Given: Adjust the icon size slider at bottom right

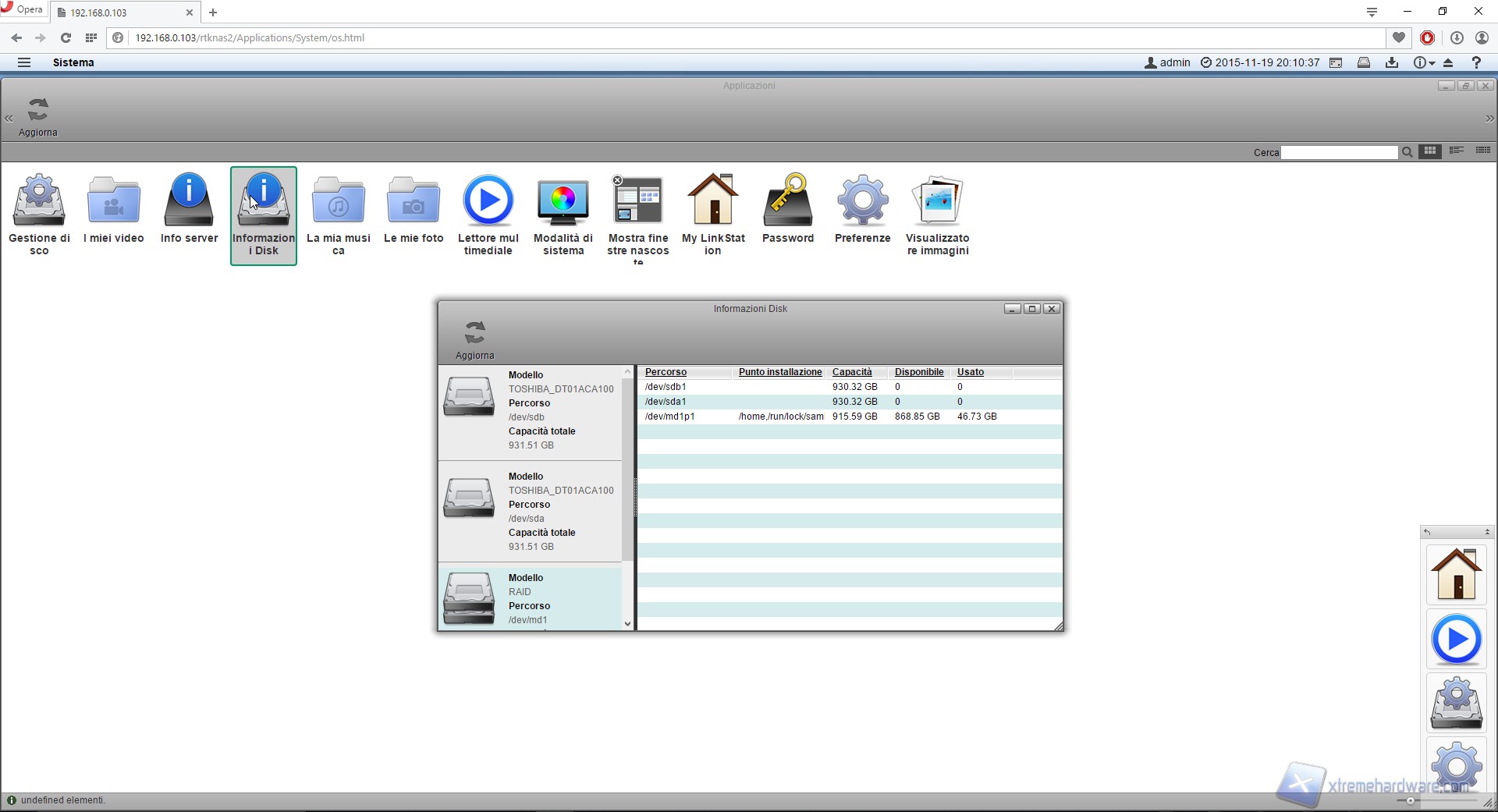Looking at the screenshot, I should pos(1410,800).
